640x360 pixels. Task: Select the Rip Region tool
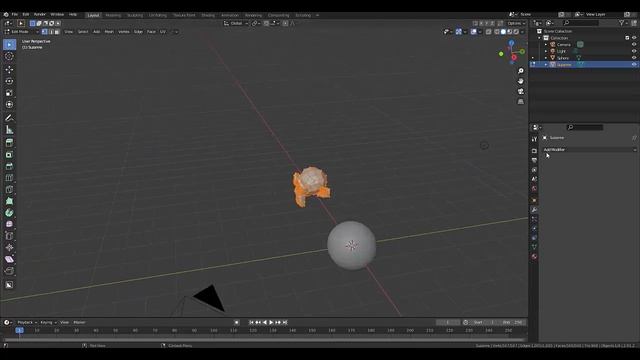click(9, 271)
